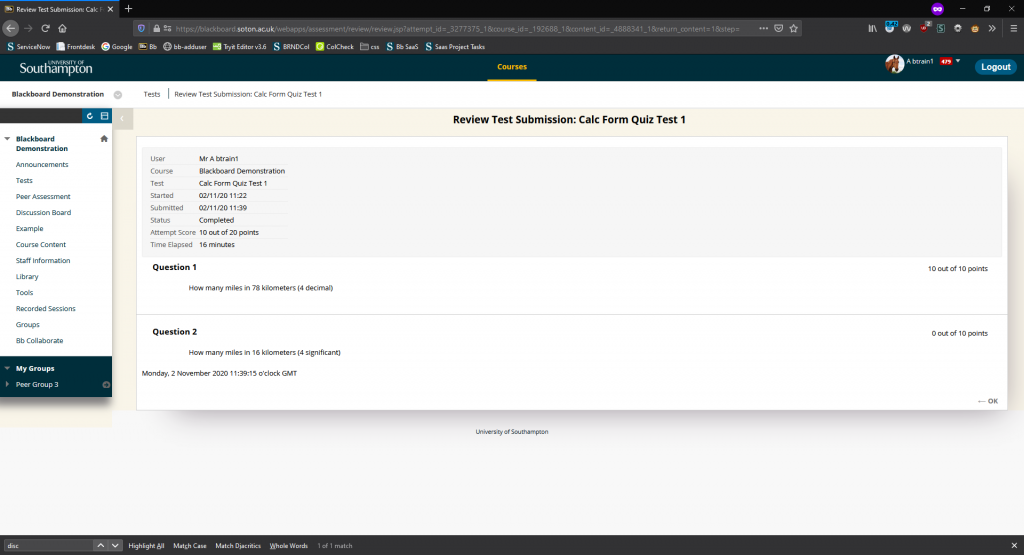Open Groups in the course menu
The height and width of the screenshot is (555, 1024).
pyautogui.click(x=27, y=325)
